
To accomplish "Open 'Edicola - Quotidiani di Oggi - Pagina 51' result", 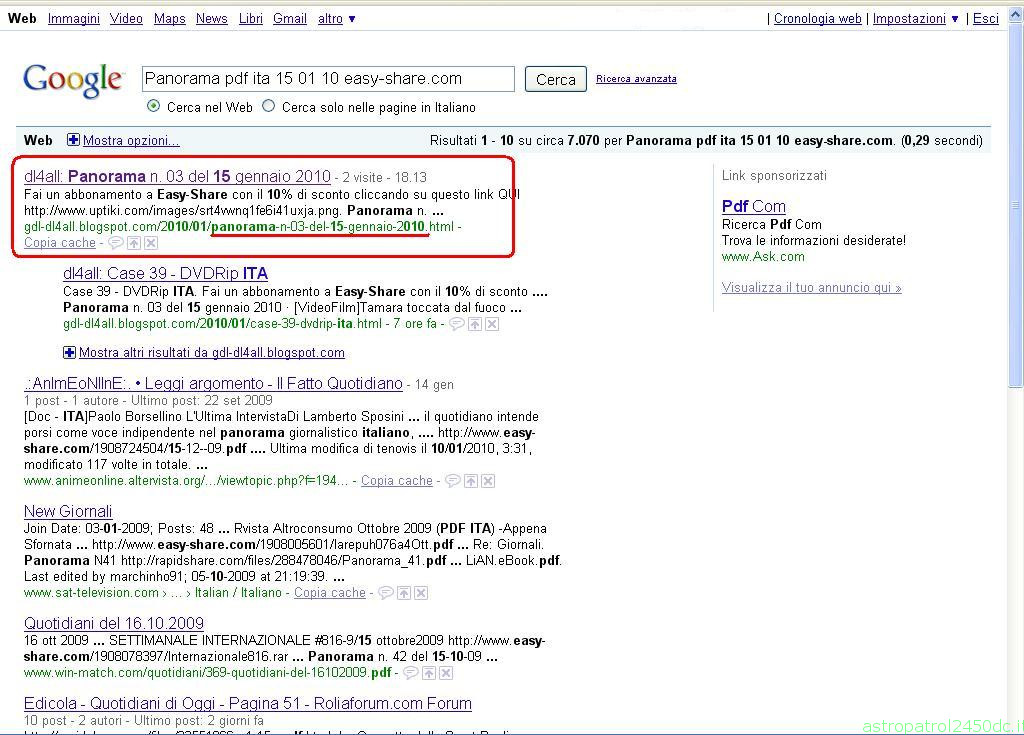I will coord(248,704).
